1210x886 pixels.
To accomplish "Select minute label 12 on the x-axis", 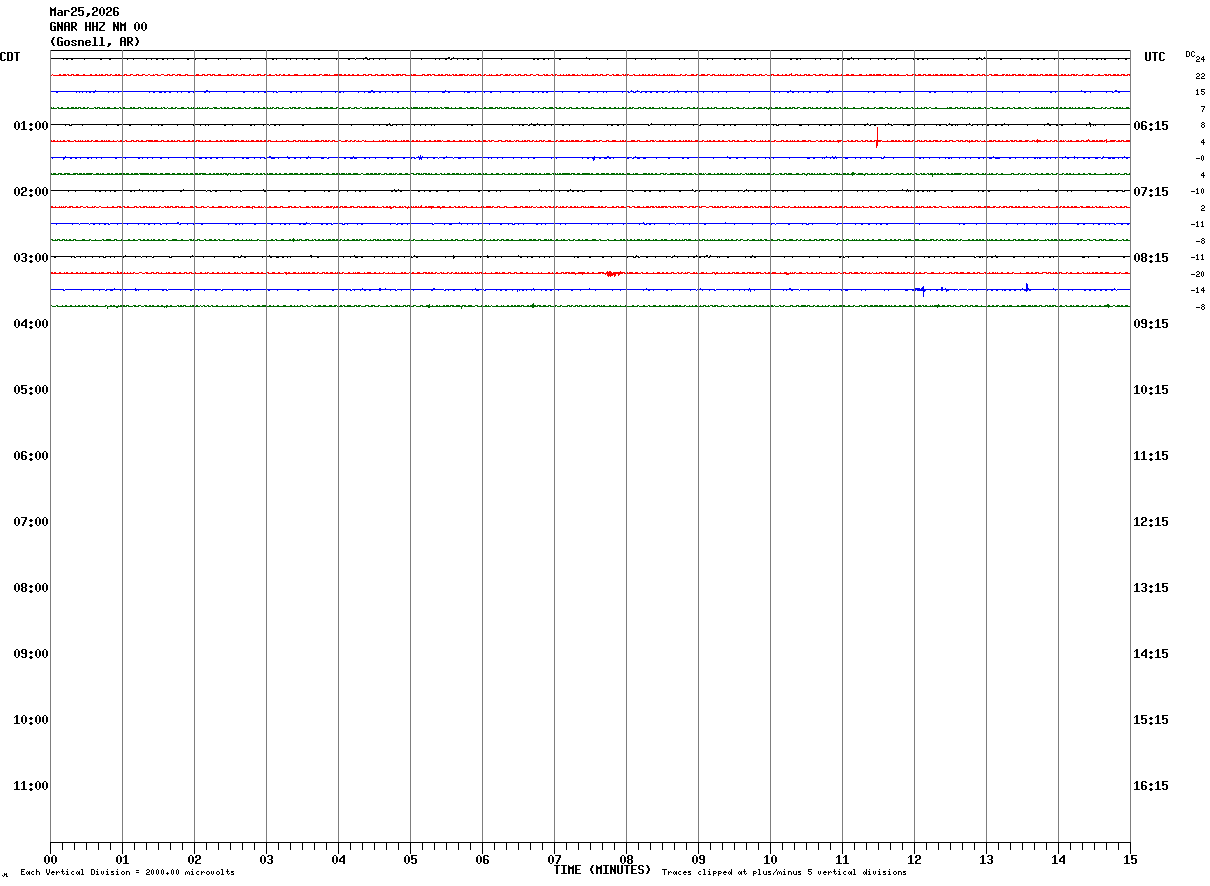I will click(x=914, y=859).
